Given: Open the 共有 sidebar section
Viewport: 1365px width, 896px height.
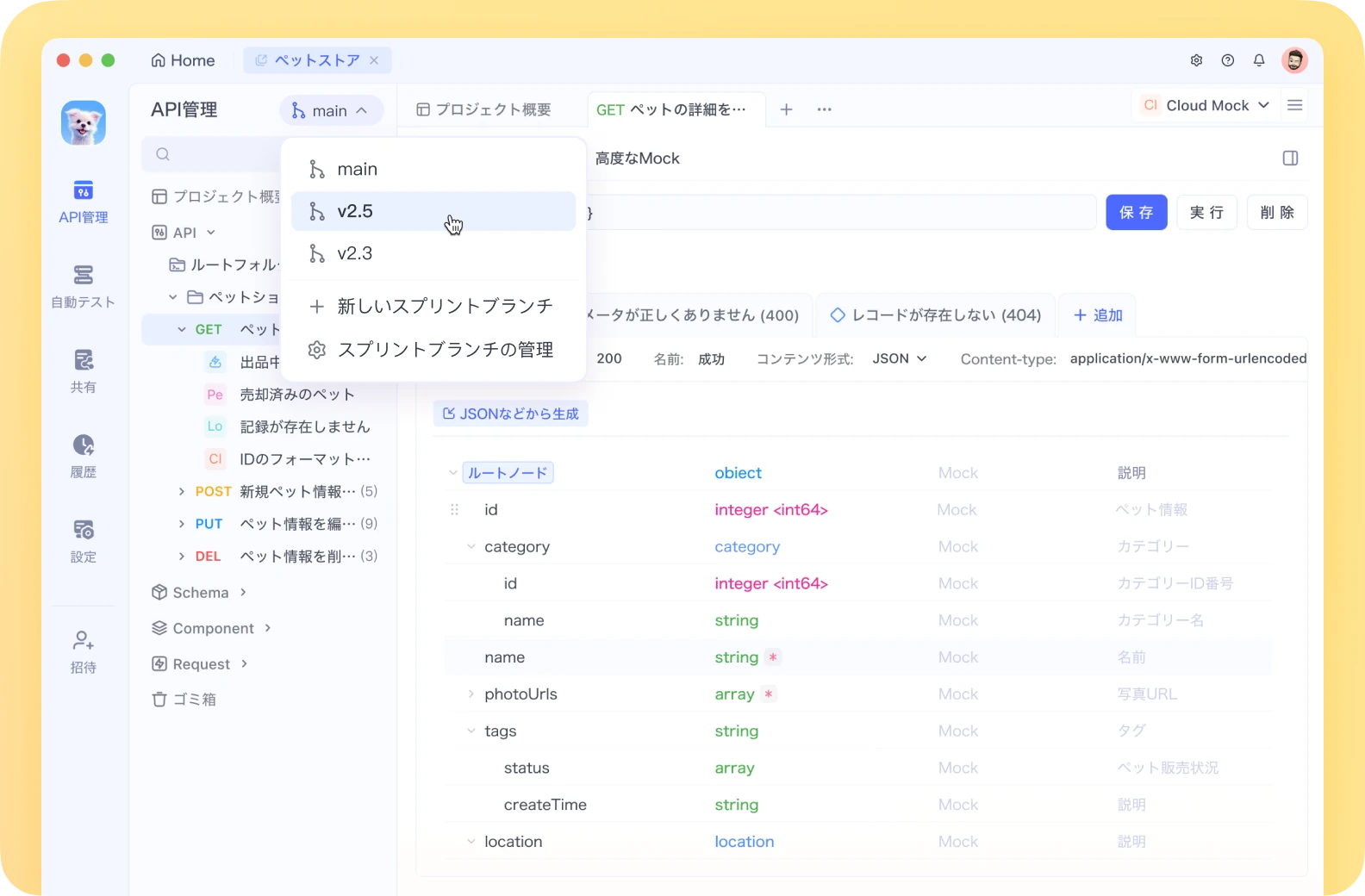Looking at the screenshot, I should click(83, 371).
